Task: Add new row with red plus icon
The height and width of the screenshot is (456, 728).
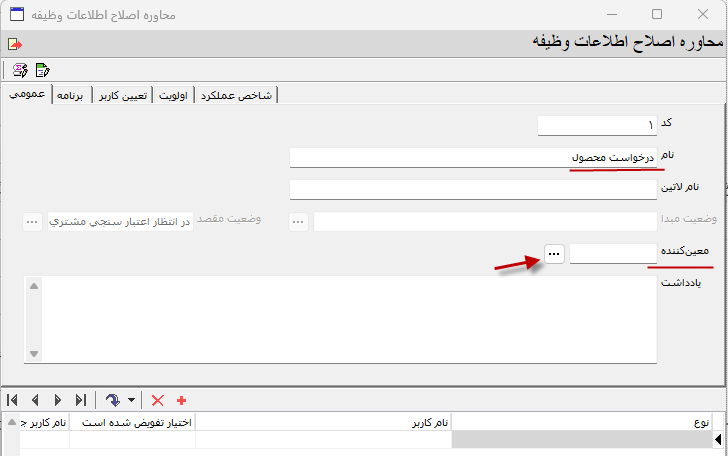Action: (181, 399)
